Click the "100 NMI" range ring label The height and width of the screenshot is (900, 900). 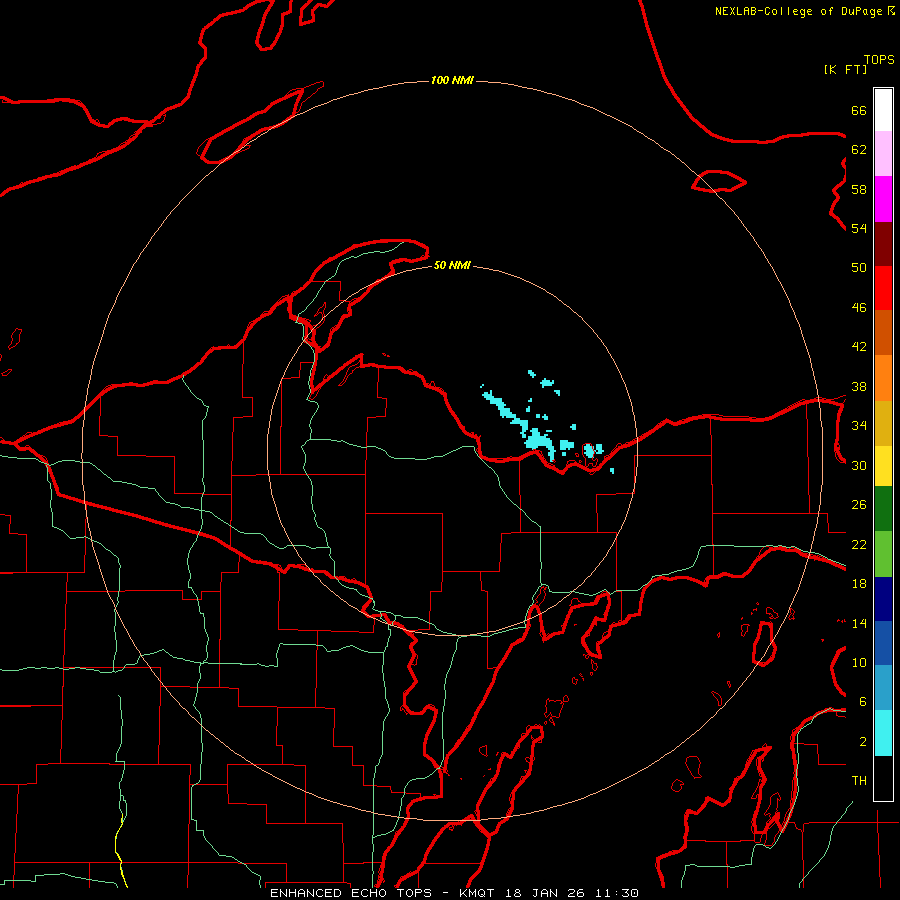click(x=452, y=80)
